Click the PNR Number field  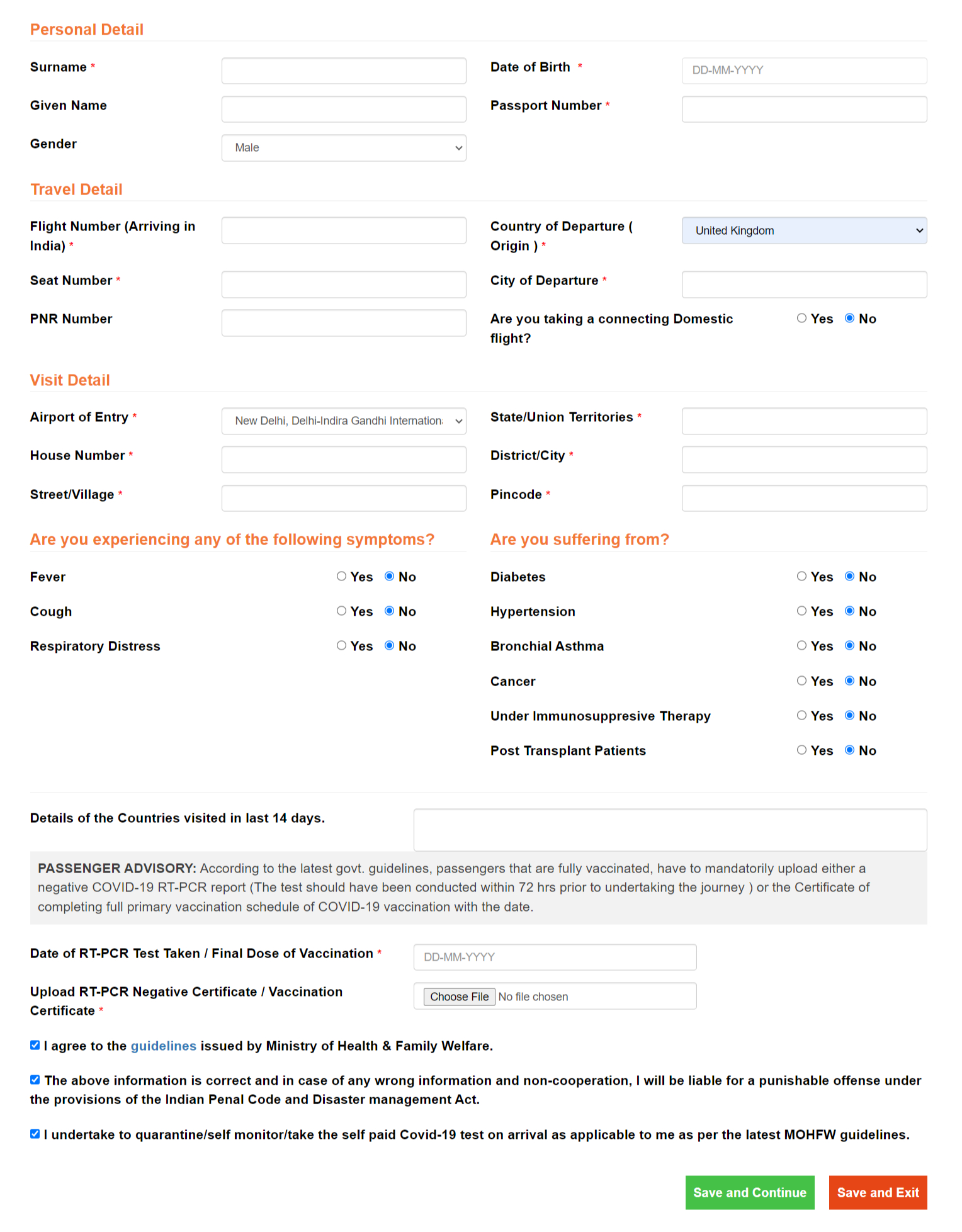[344, 323]
